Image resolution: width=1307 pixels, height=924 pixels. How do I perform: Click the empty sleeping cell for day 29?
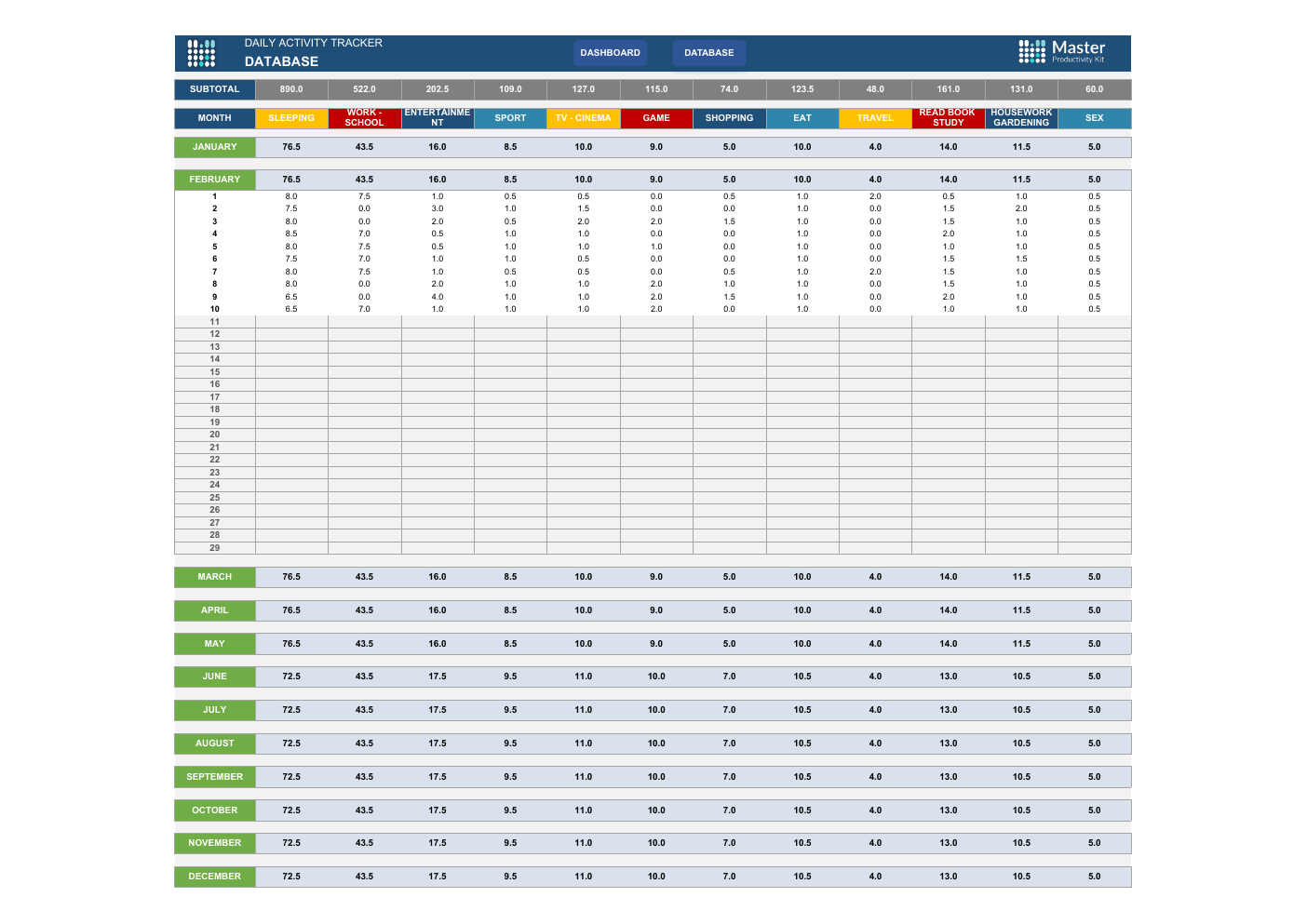tap(291, 548)
